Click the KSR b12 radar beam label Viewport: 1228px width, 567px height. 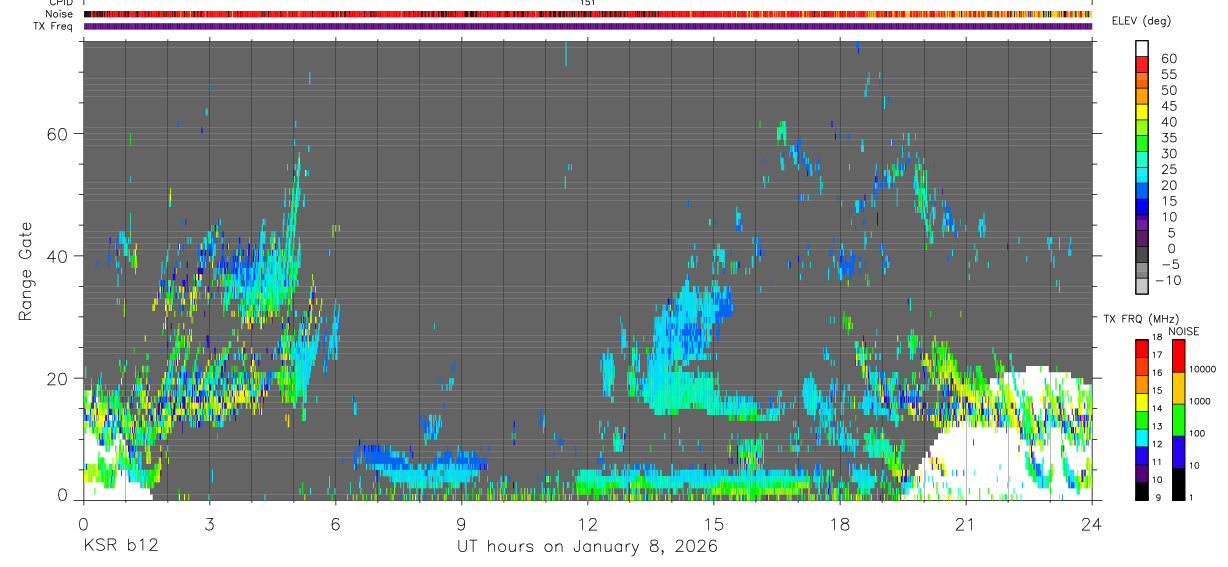pos(119,546)
